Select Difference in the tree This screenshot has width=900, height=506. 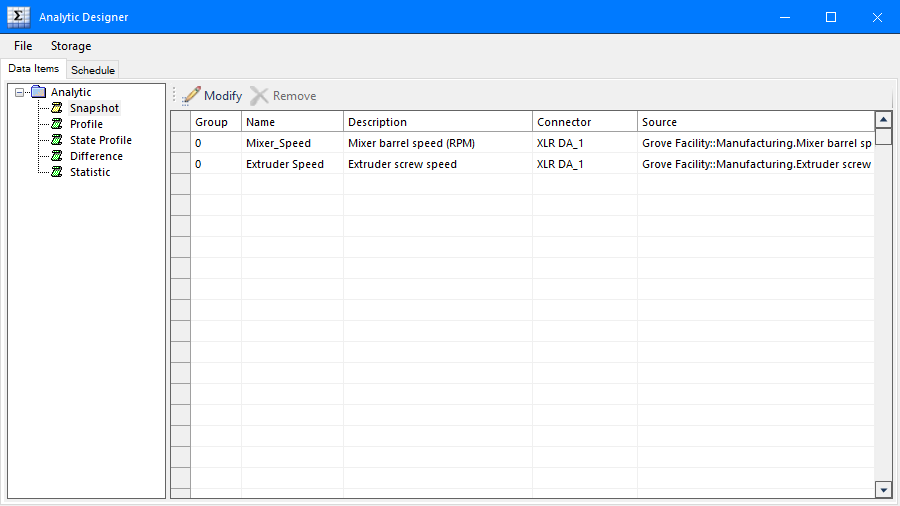[96, 156]
